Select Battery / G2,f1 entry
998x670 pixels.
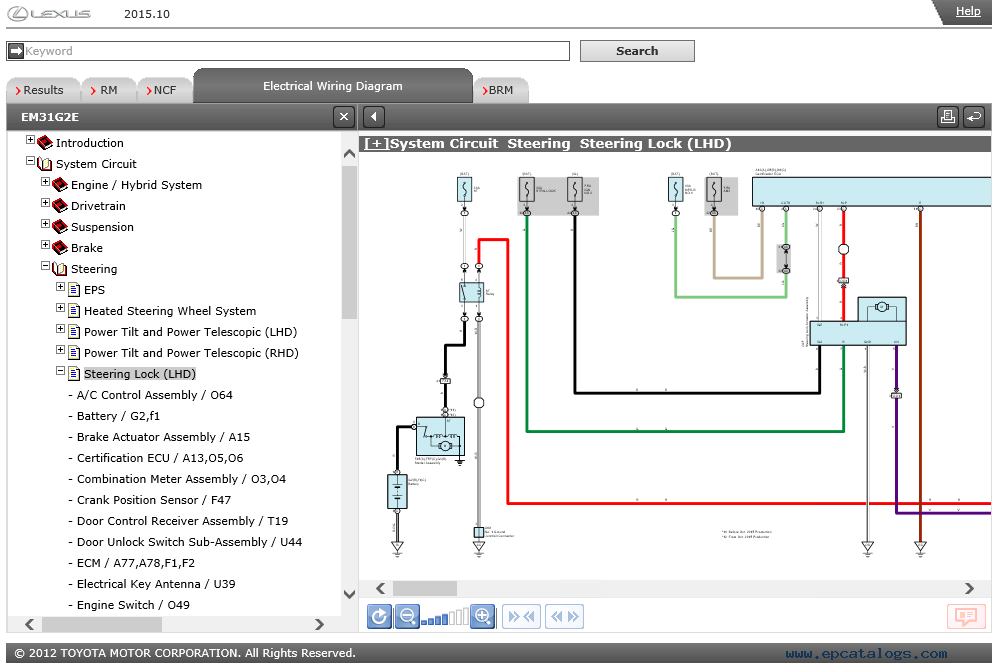point(118,415)
